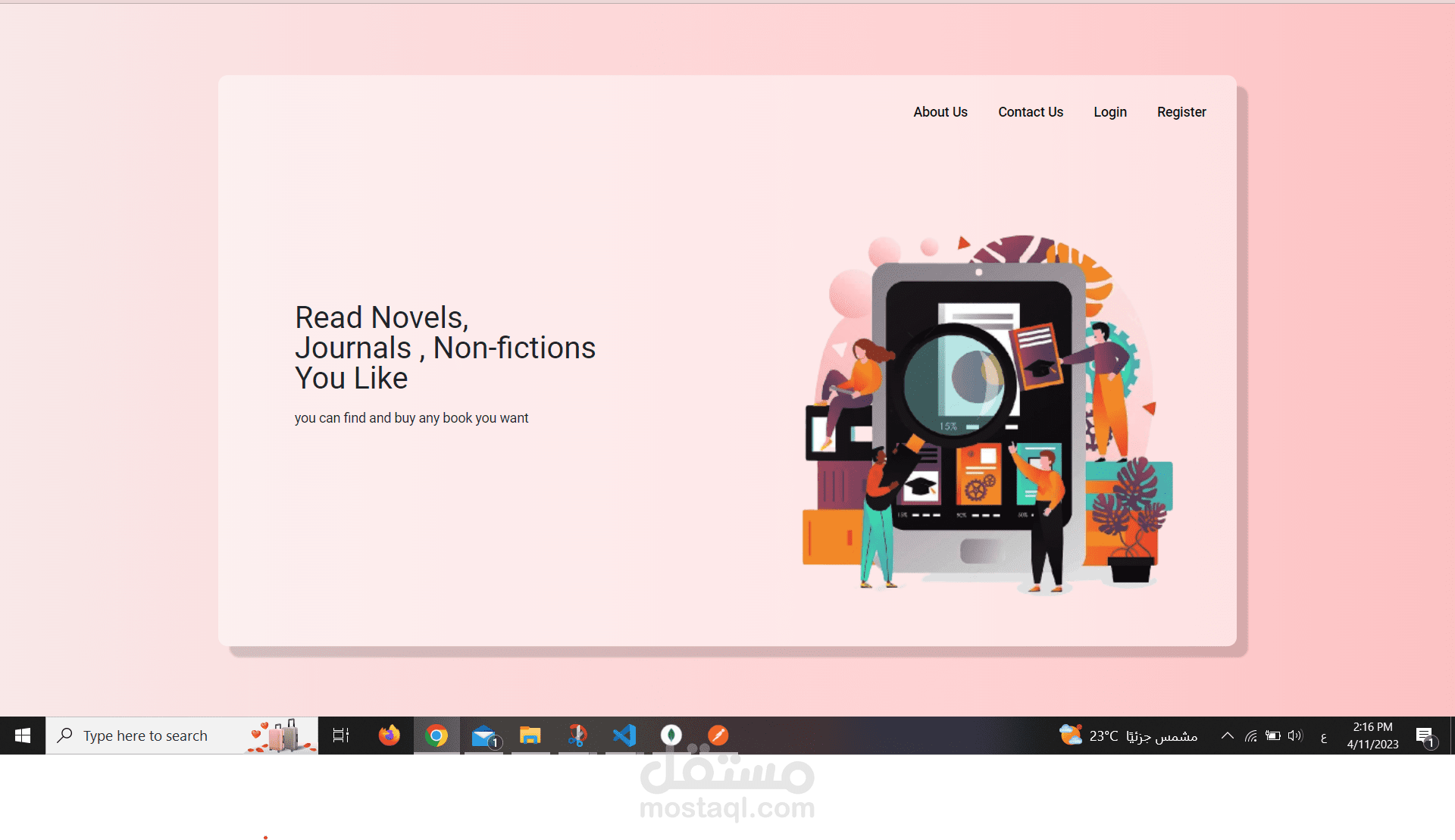Click the Login link

1109,112
